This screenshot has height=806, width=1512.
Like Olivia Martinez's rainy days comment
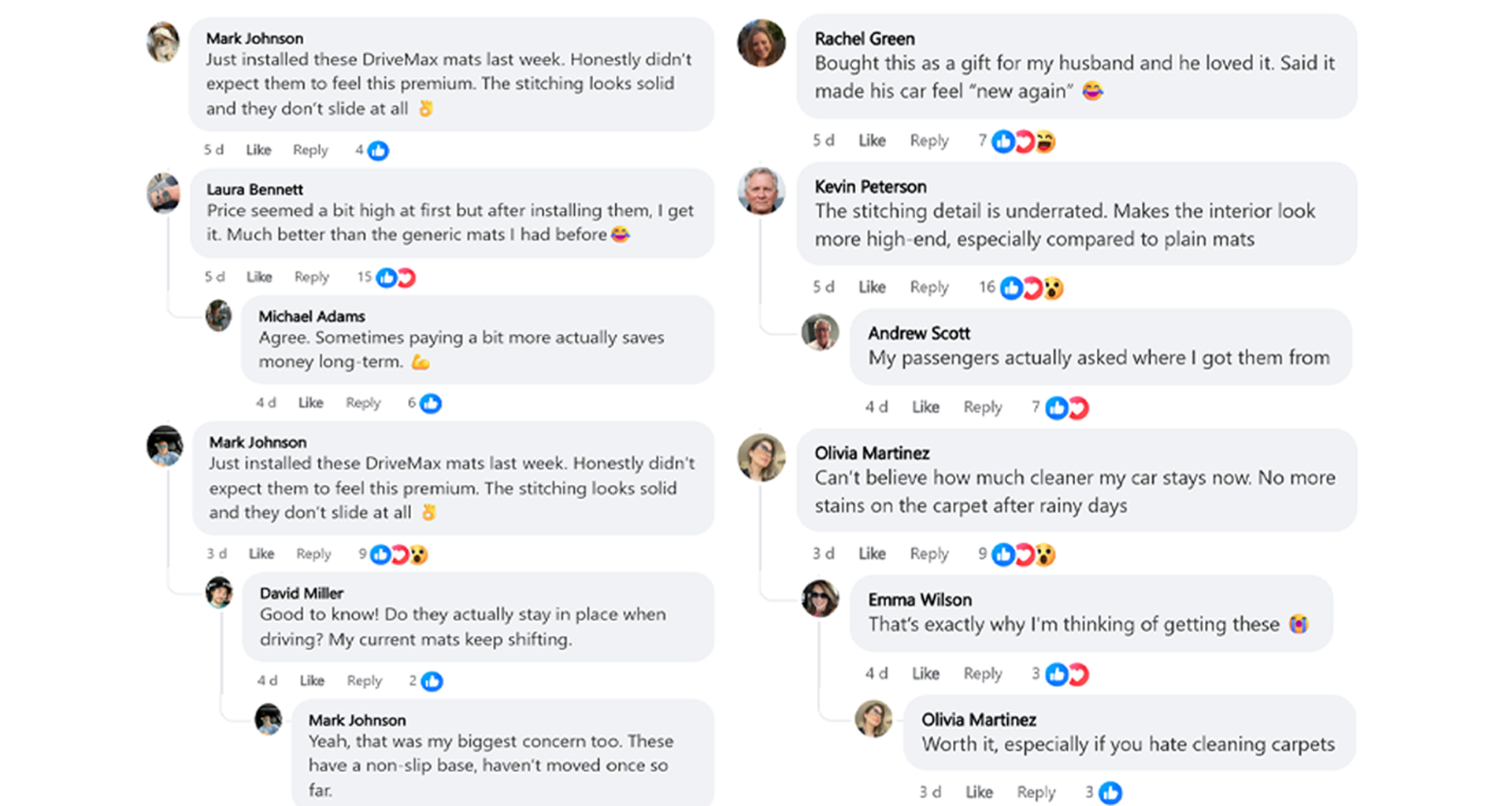pyautogui.click(x=872, y=554)
